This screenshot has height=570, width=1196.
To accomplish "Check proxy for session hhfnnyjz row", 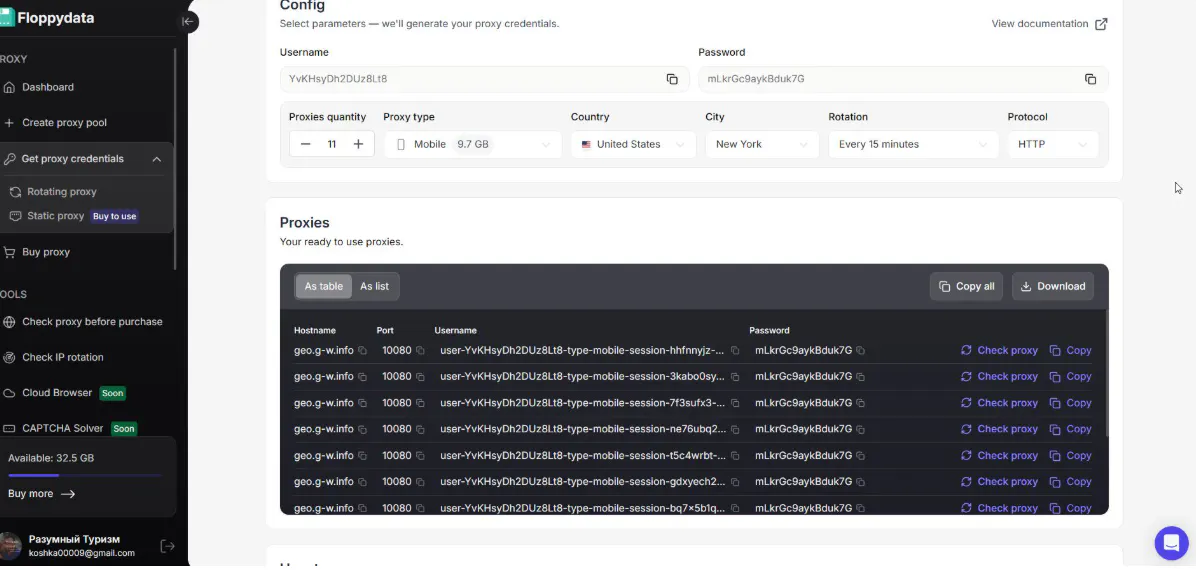I will [x=999, y=350].
